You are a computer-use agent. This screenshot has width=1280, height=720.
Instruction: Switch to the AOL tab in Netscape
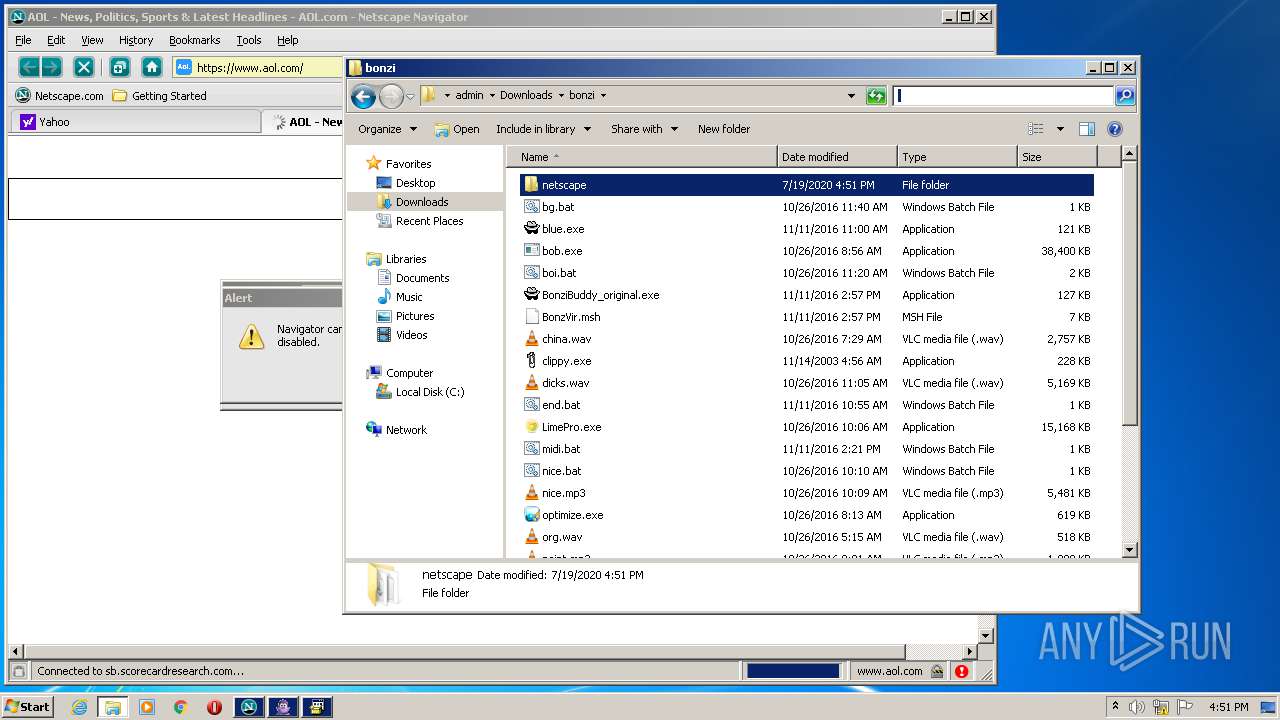305,122
